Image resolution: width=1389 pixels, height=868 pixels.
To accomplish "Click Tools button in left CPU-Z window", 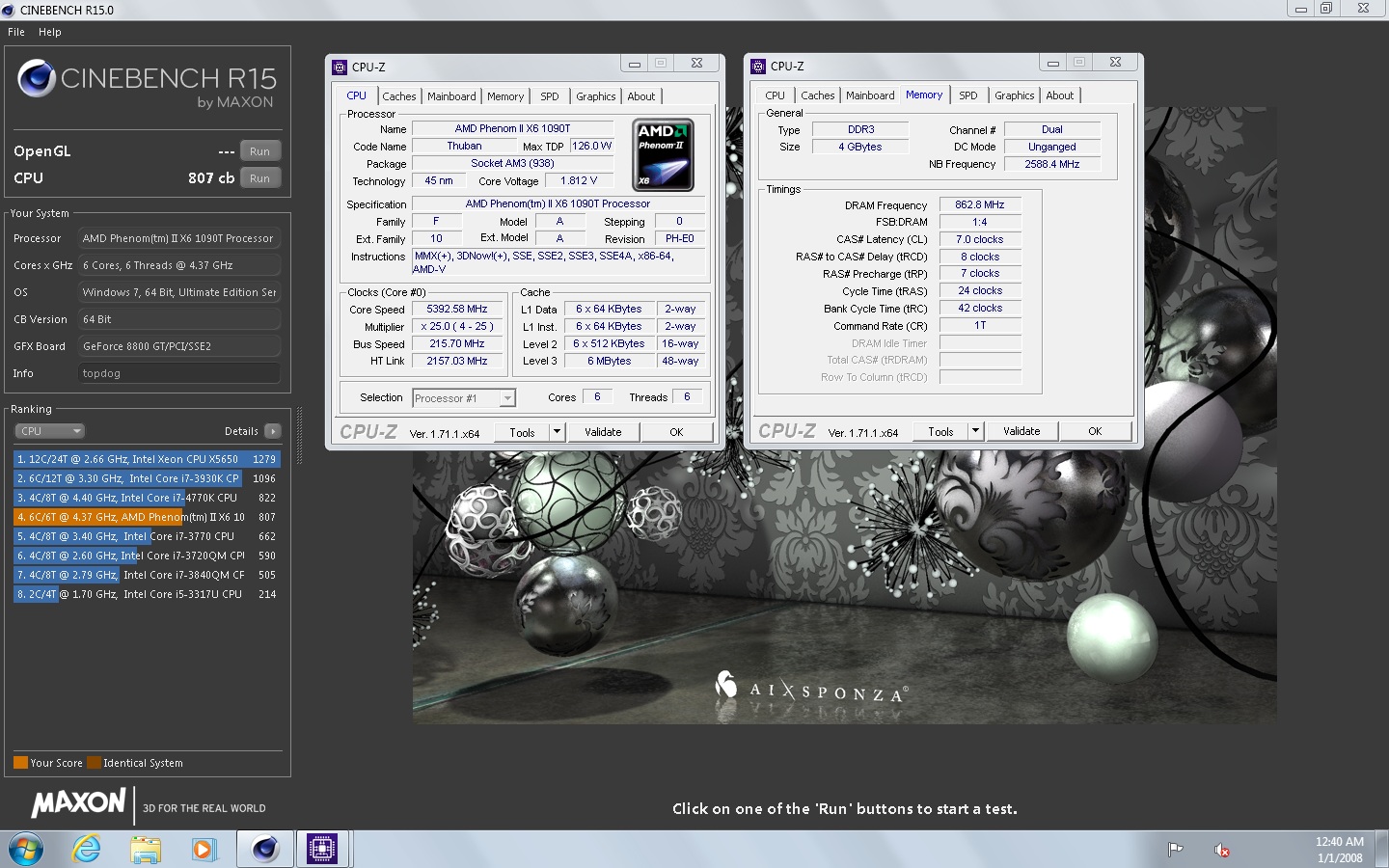I will pyautogui.click(x=522, y=432).
